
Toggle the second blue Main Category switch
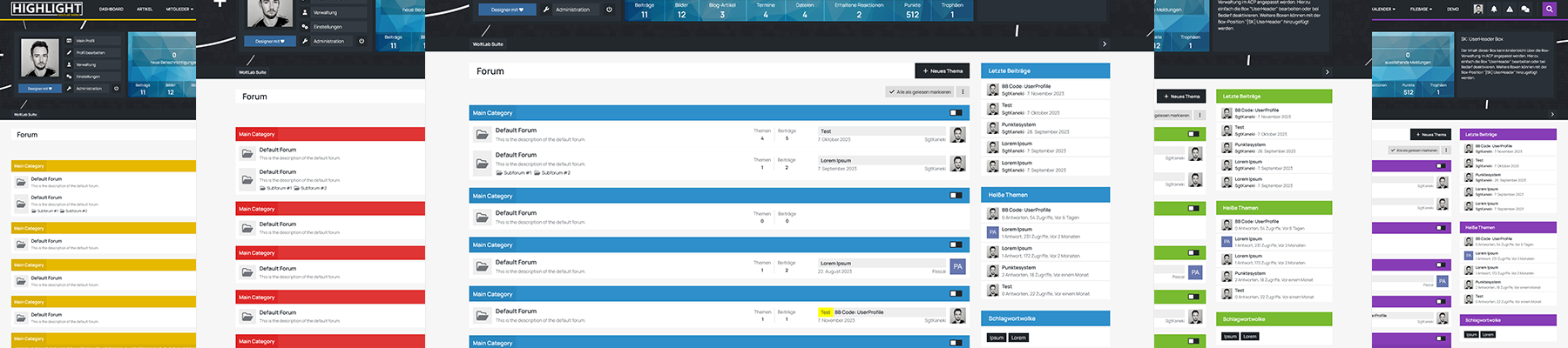[956, 196]
